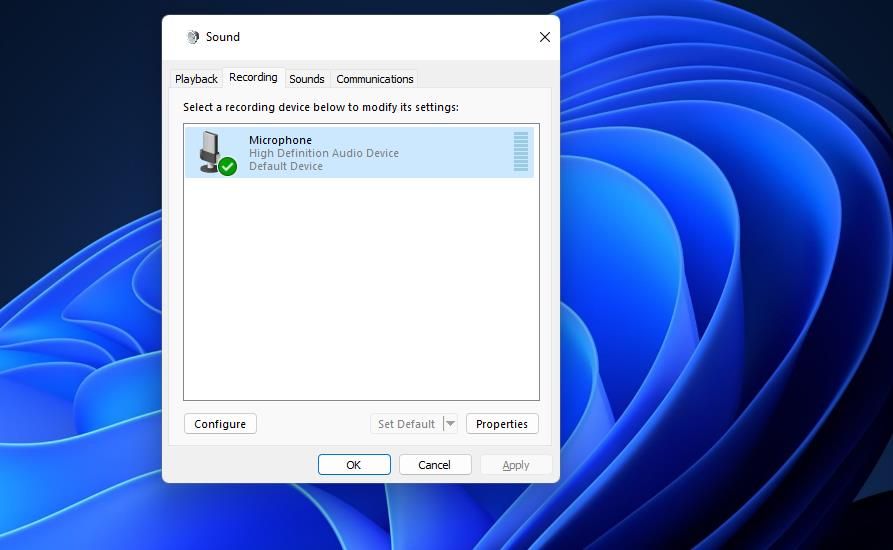Screen dimensions: 893x550
Task: Click the Microphone device icon
Action: 217,153
